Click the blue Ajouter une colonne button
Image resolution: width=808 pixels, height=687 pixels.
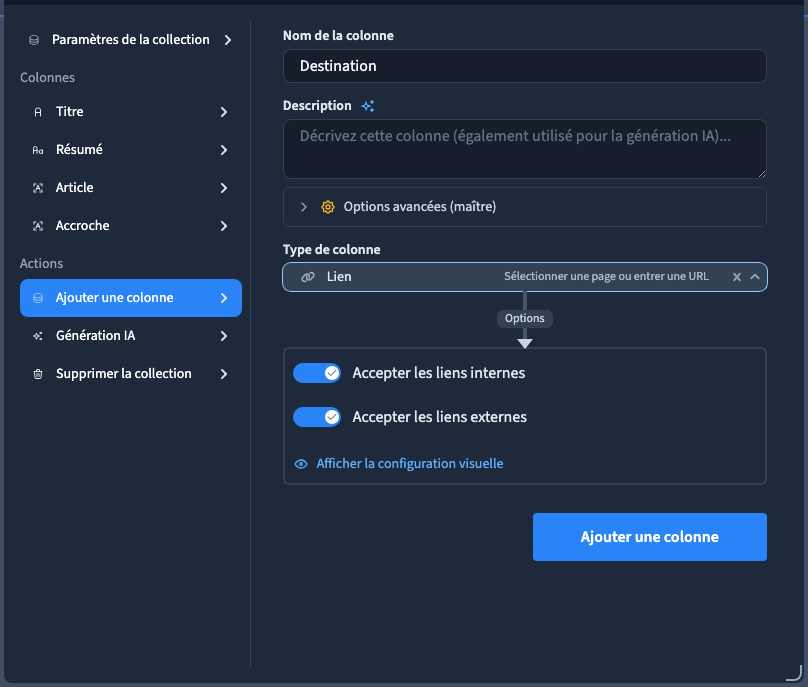[650, 537]
